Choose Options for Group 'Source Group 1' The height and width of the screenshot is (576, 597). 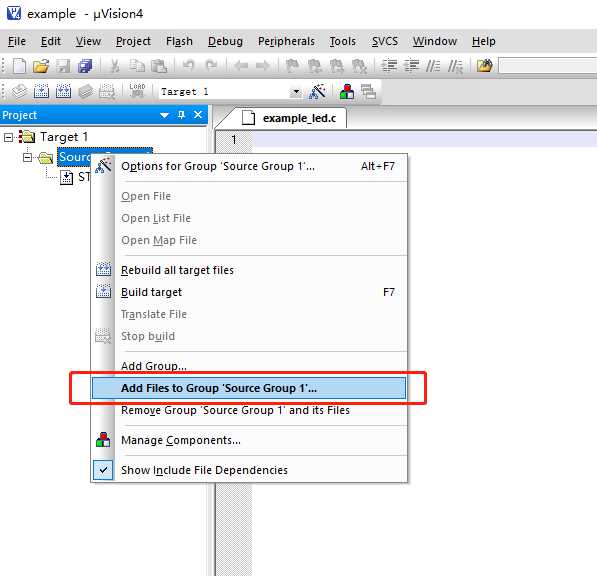[249, 166]
